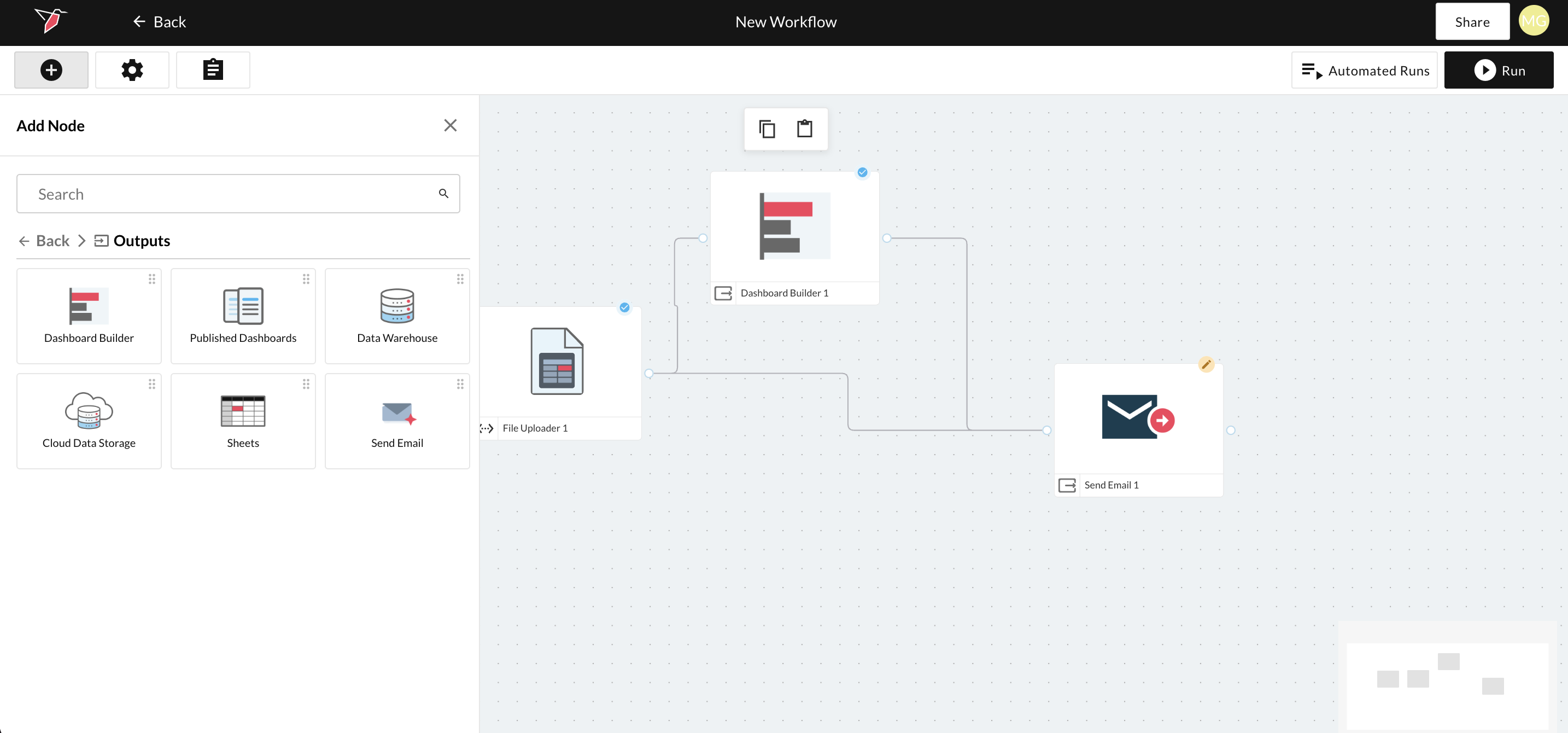This screenshot has width=1568, height=733.
Task: Click the edit pencil badge on Send Email 1
Action: click(1206, 365)
